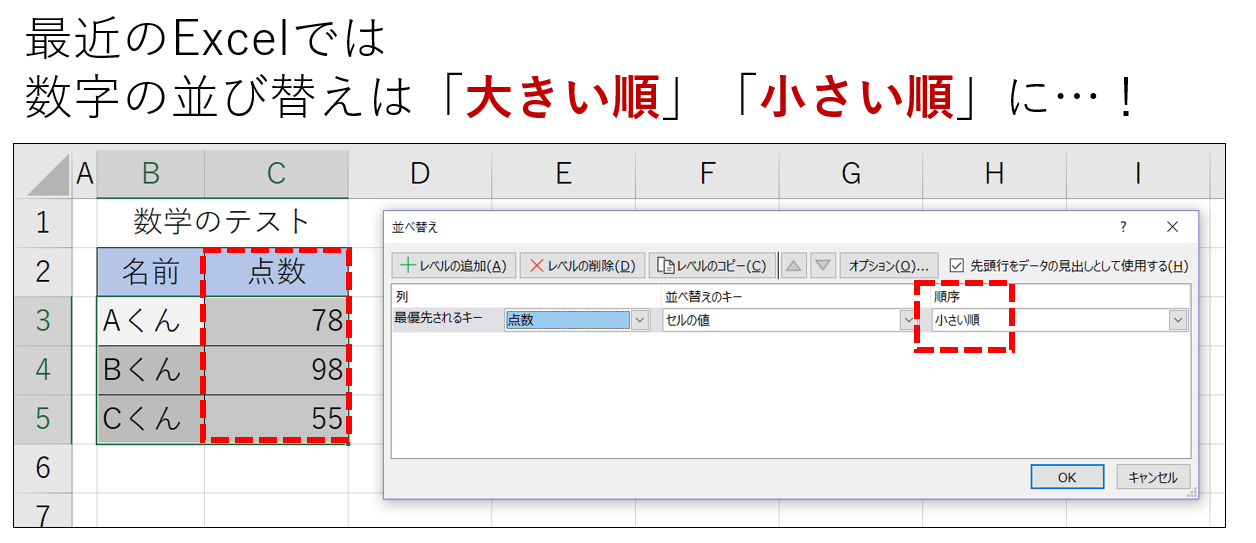Image resolution: width=1256 pixels, height=543 pixels.
Task: Click the Copy Level (レベルのコピー) button
Action: [x=712, y=266]
